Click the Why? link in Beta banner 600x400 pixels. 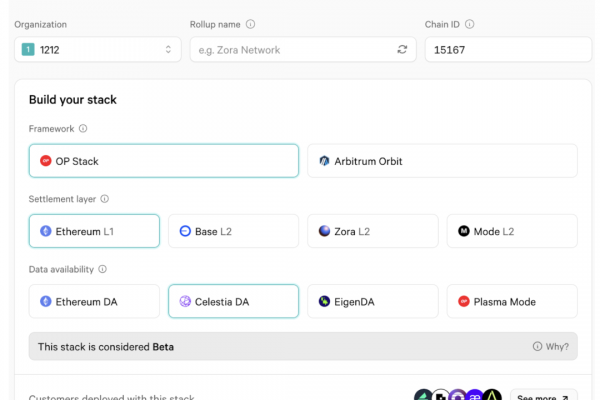tap(551, 346)
